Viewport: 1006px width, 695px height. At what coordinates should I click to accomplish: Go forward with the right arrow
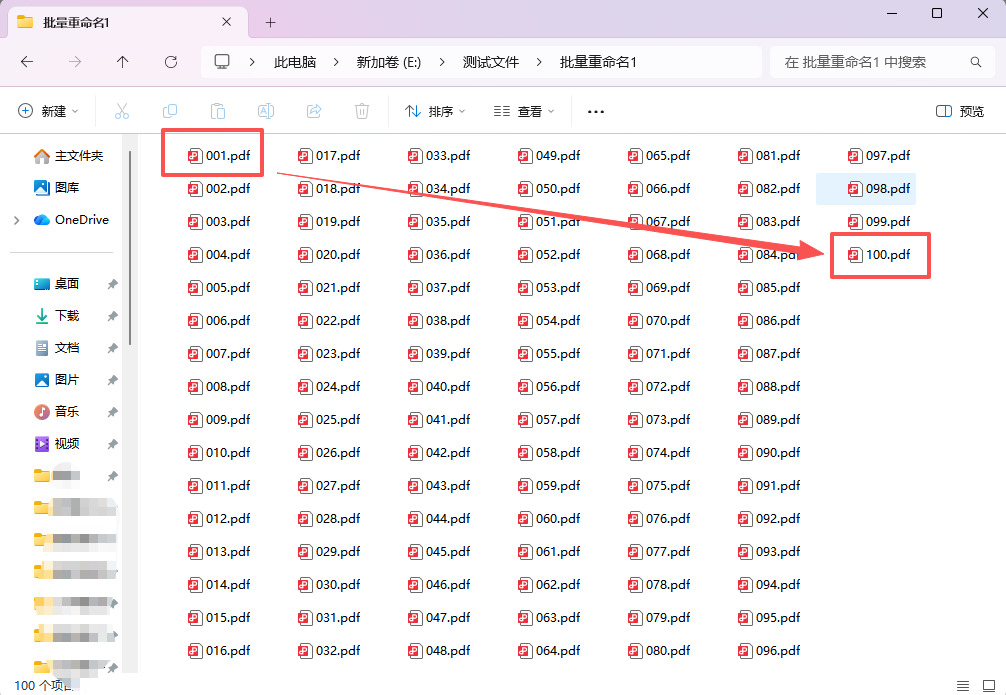pyautogui.click(x=75, y=62)
